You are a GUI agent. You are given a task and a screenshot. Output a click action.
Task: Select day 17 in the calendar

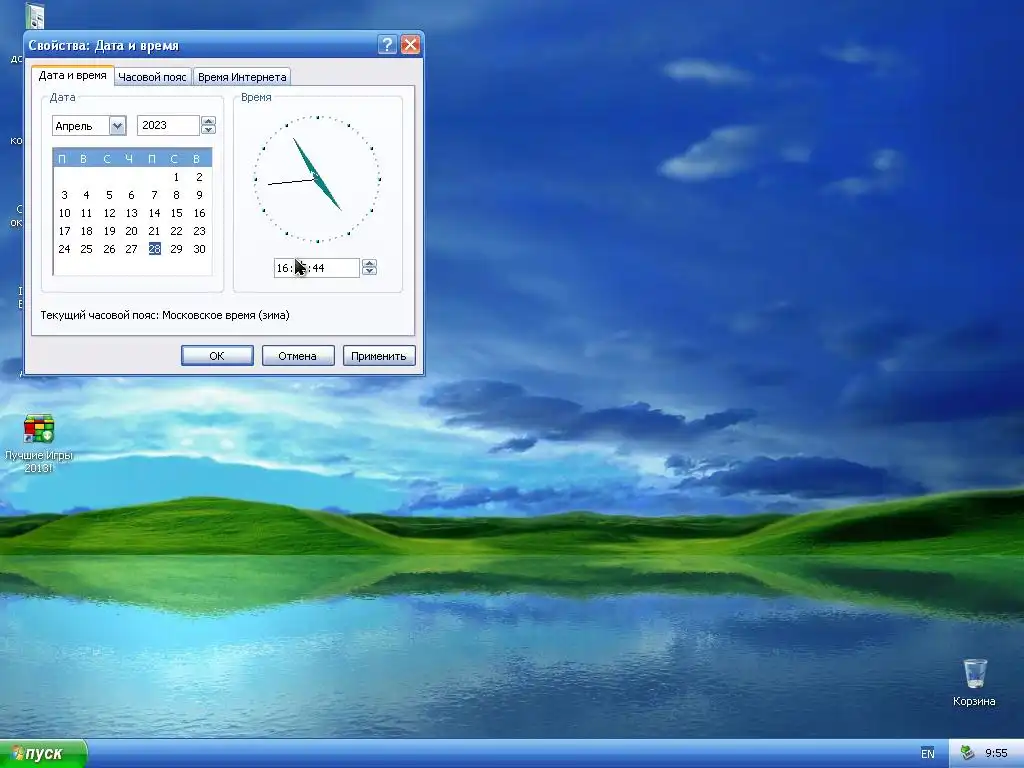(64, 231)
